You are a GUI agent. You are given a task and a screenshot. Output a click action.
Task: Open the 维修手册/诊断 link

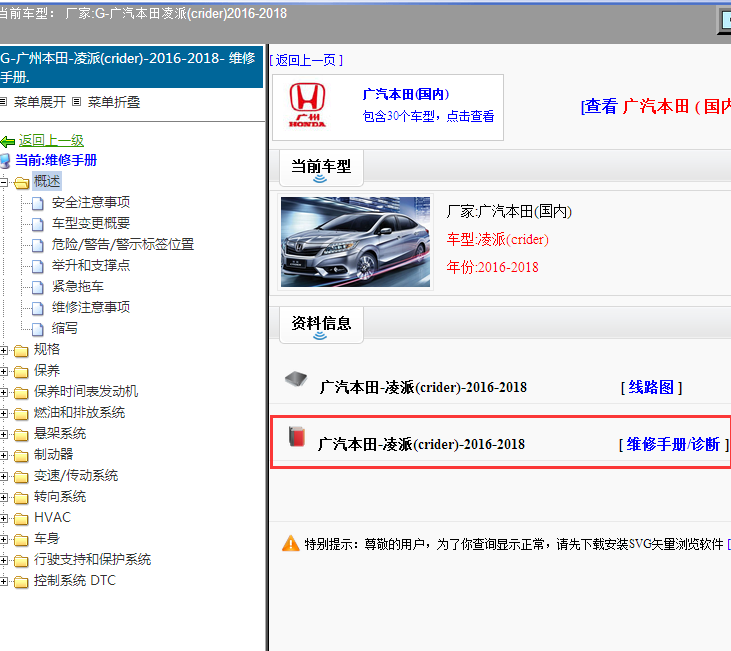pos(673,444)
